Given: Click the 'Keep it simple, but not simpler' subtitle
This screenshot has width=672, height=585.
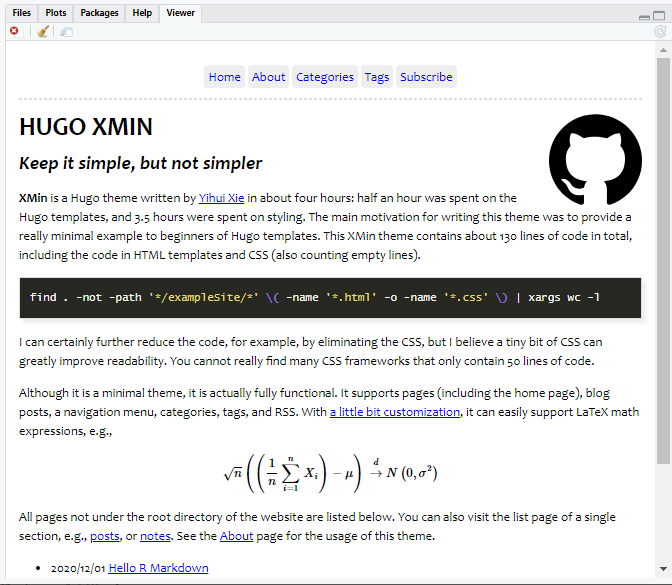Looking at the screenshot, I should (x=141, y=163).
